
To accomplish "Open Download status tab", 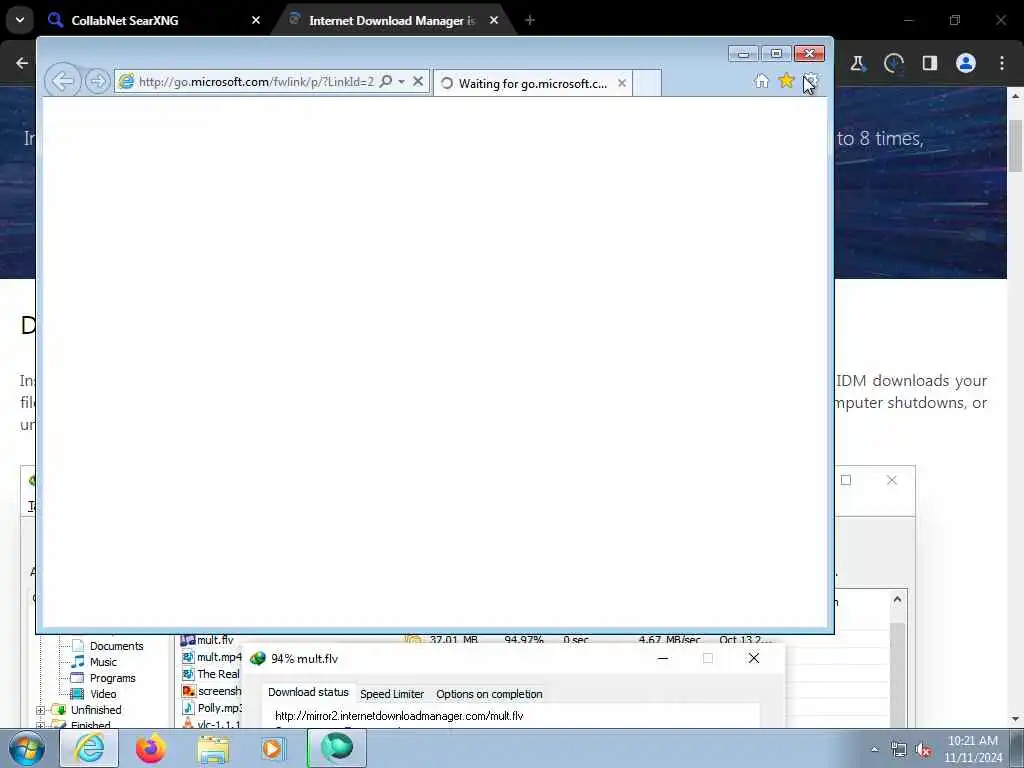I will (x=308, y=692).
